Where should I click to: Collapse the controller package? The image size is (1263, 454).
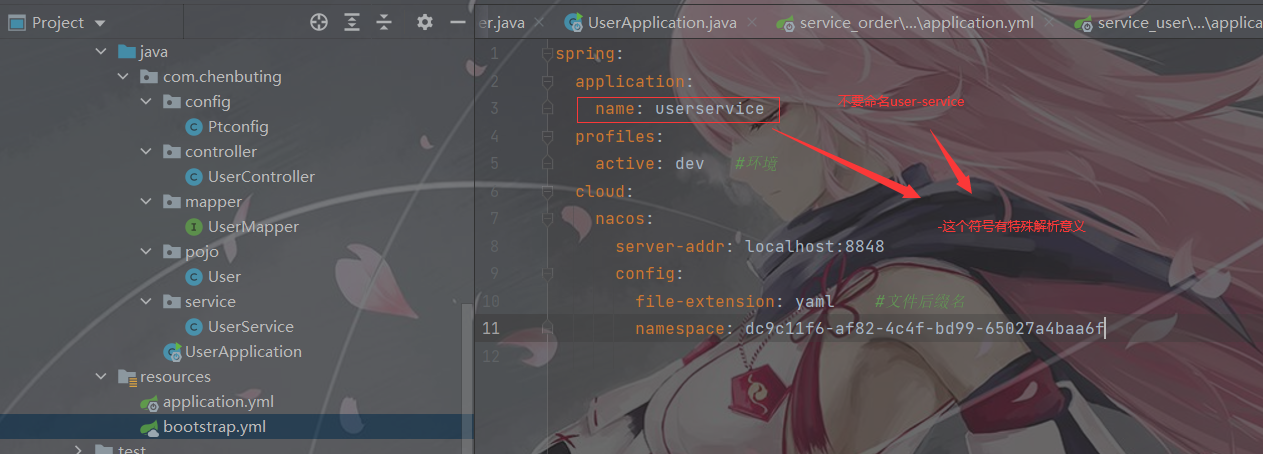146,152
